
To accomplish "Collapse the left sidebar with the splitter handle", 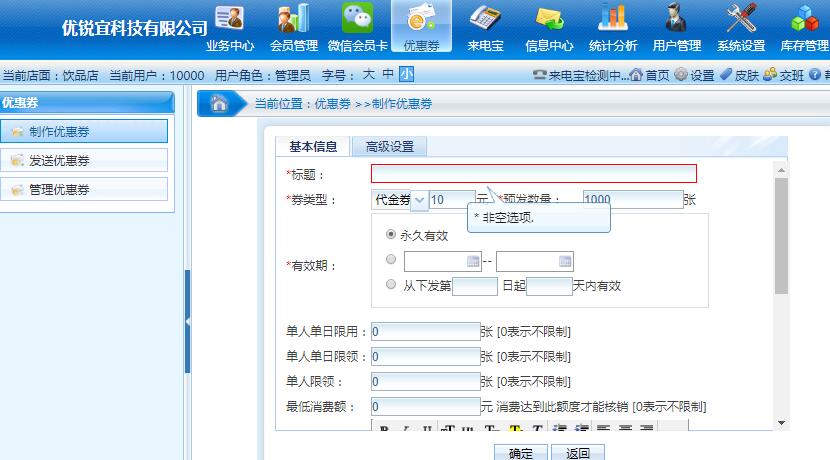I will (x=187, y=321).
